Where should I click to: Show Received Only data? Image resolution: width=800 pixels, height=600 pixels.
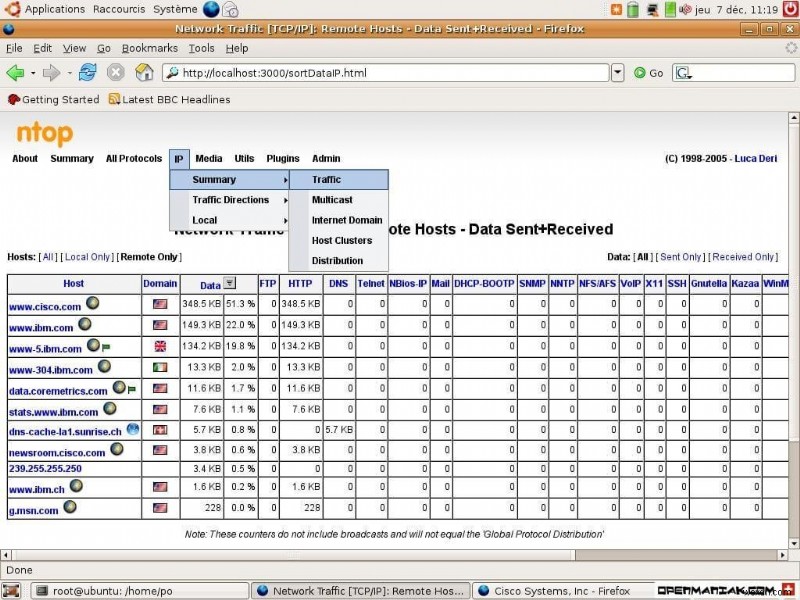[x=745, y=256]
